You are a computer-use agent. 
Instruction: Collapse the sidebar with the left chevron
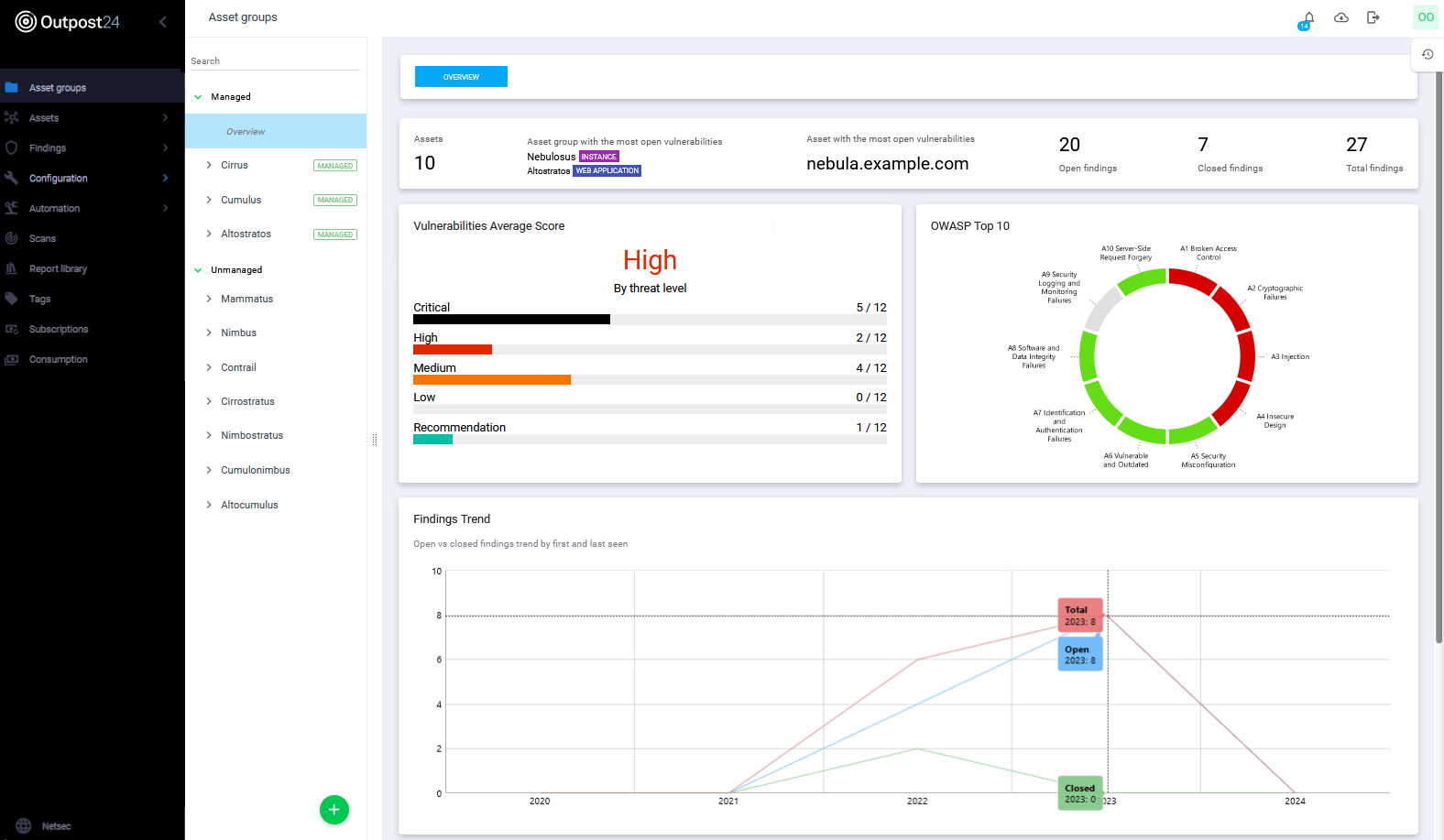163,22
